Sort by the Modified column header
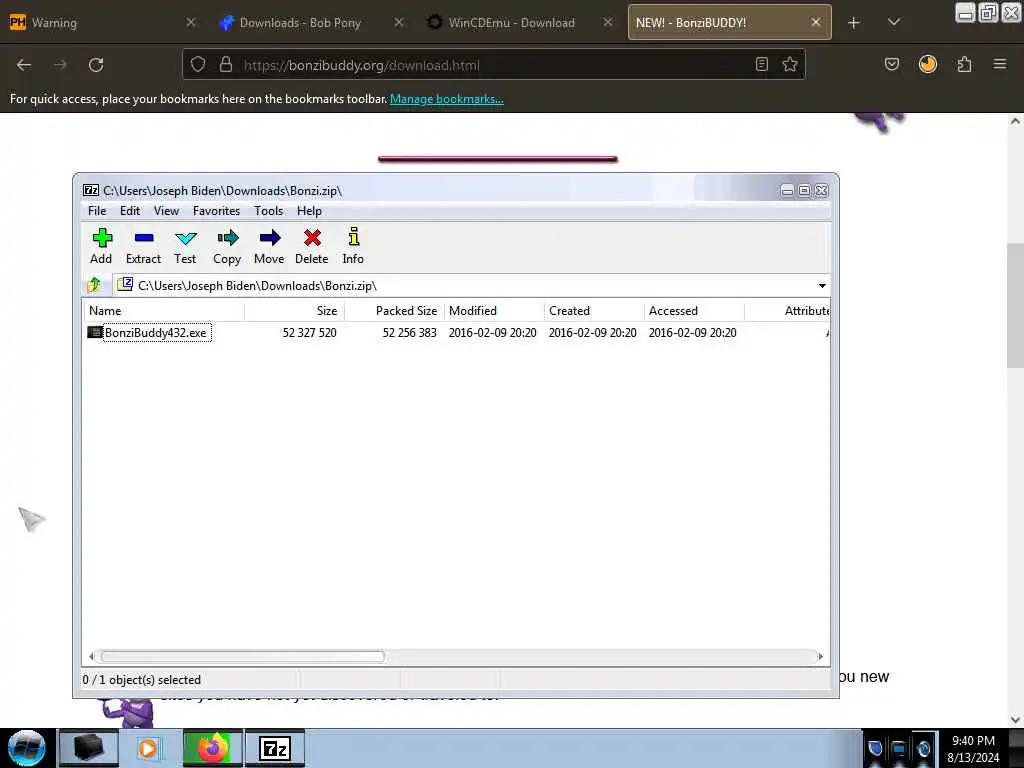 coord(494,311)
